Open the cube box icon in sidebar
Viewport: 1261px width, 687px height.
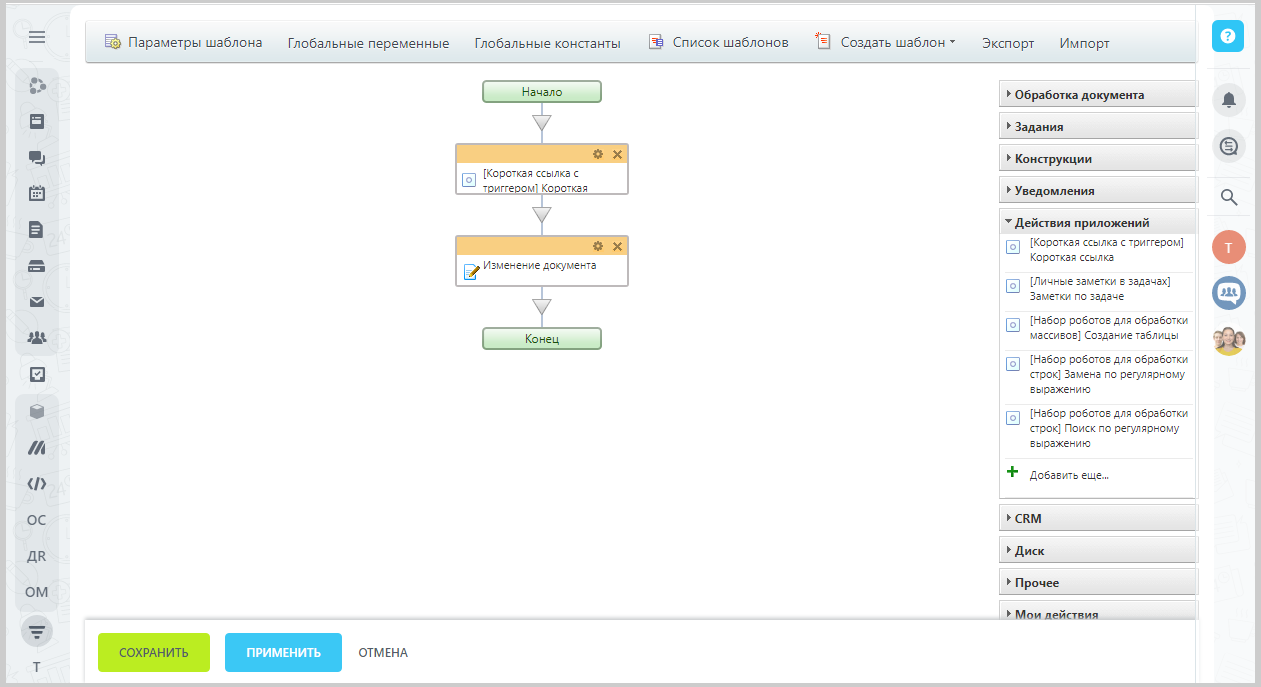click(x=37, y=411)
